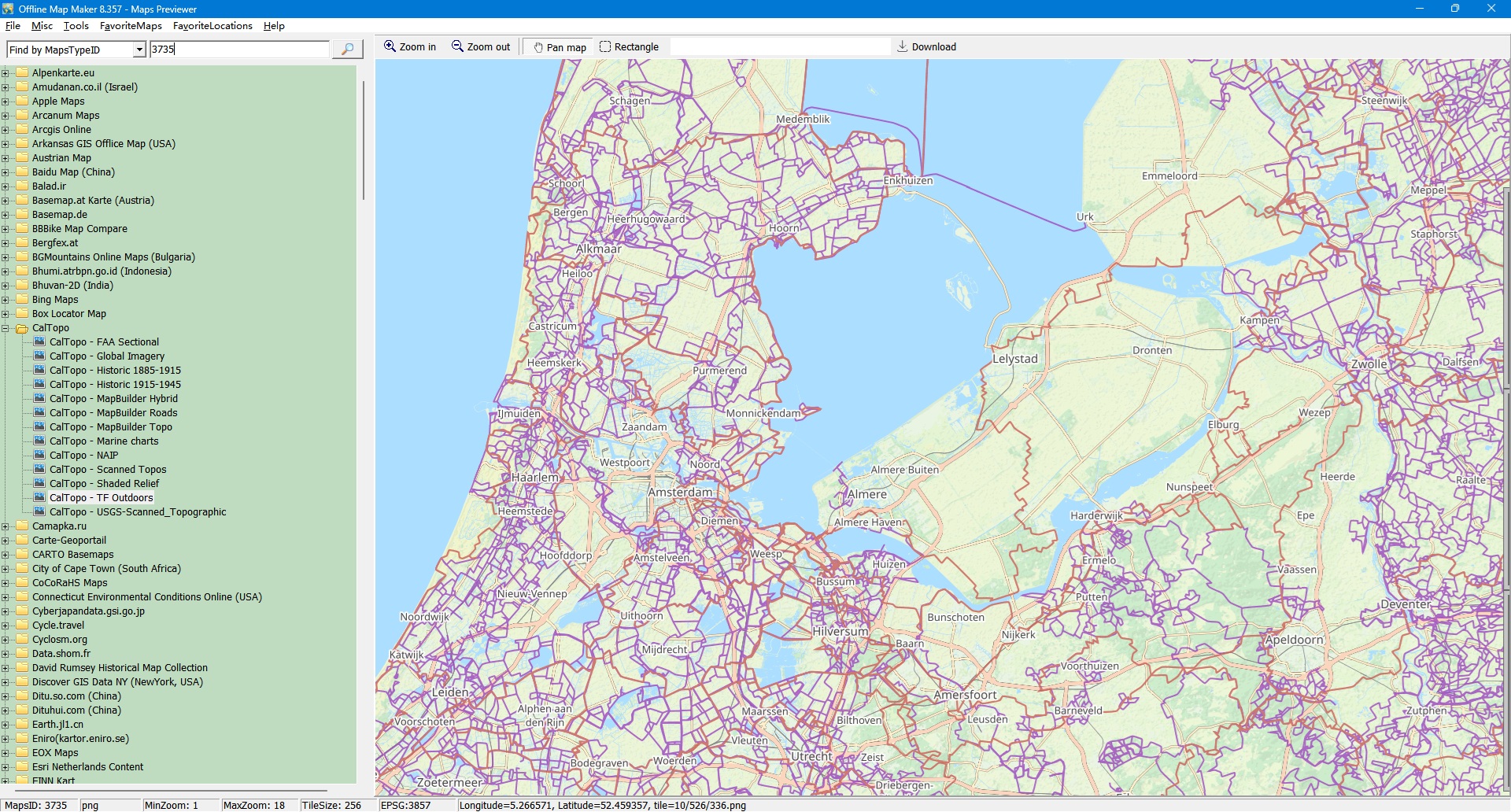Open the Tools menu
Image resolution: width=1511 pixels, height=812 pixels.
click(x=76, y=26)
